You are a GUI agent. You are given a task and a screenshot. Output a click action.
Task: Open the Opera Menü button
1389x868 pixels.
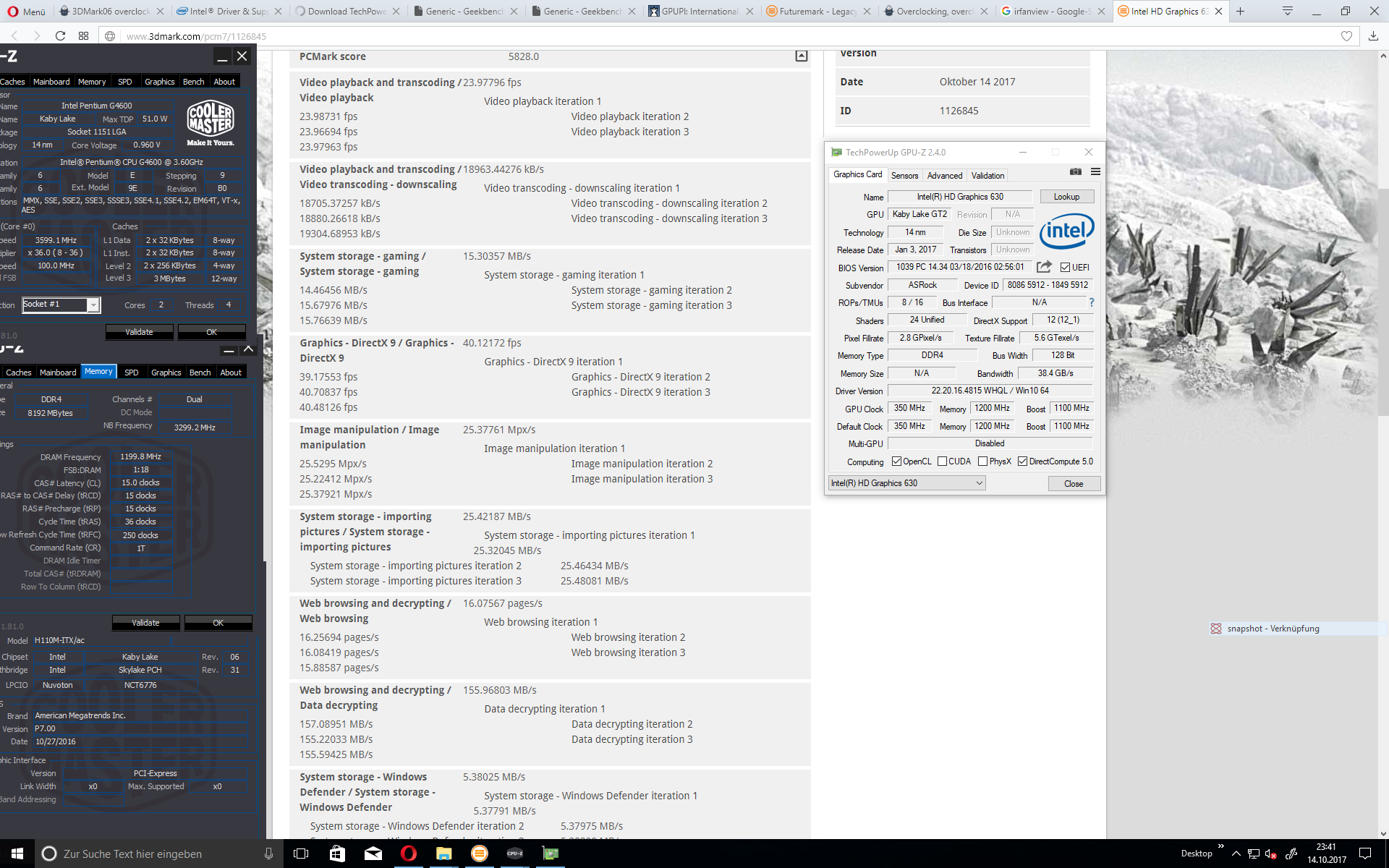[x=26, y=12]
